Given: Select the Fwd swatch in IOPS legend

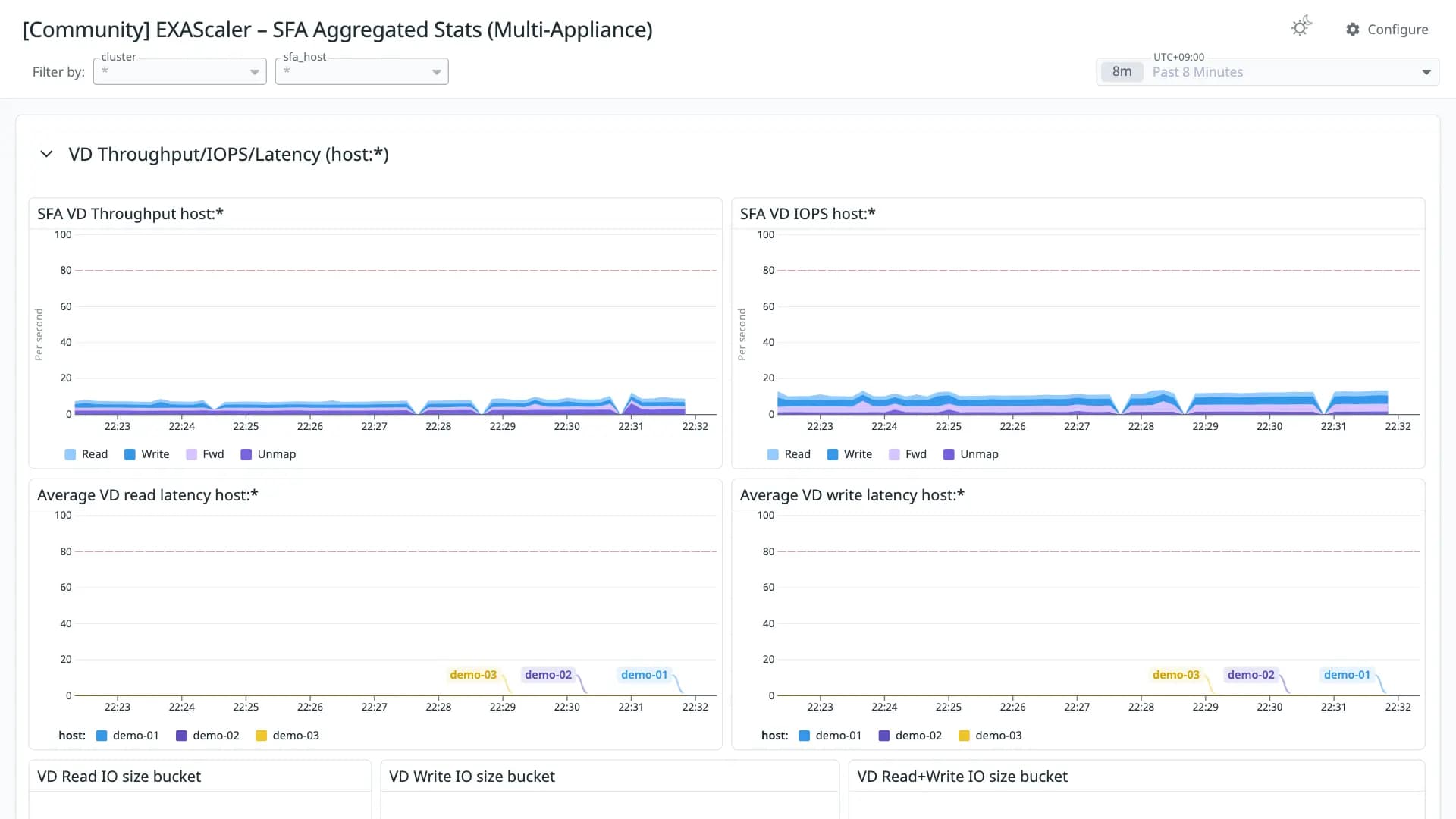Looking at the screenshot, I should tap(894, 454).
